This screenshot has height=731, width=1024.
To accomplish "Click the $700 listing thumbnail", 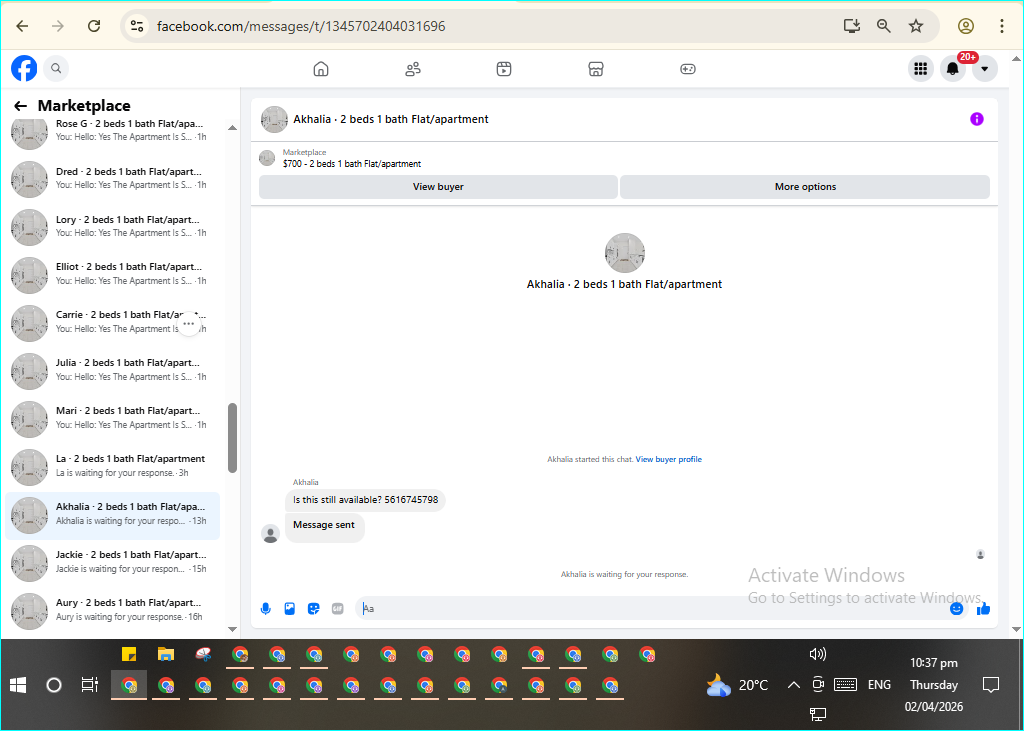I will click(266, 157).
